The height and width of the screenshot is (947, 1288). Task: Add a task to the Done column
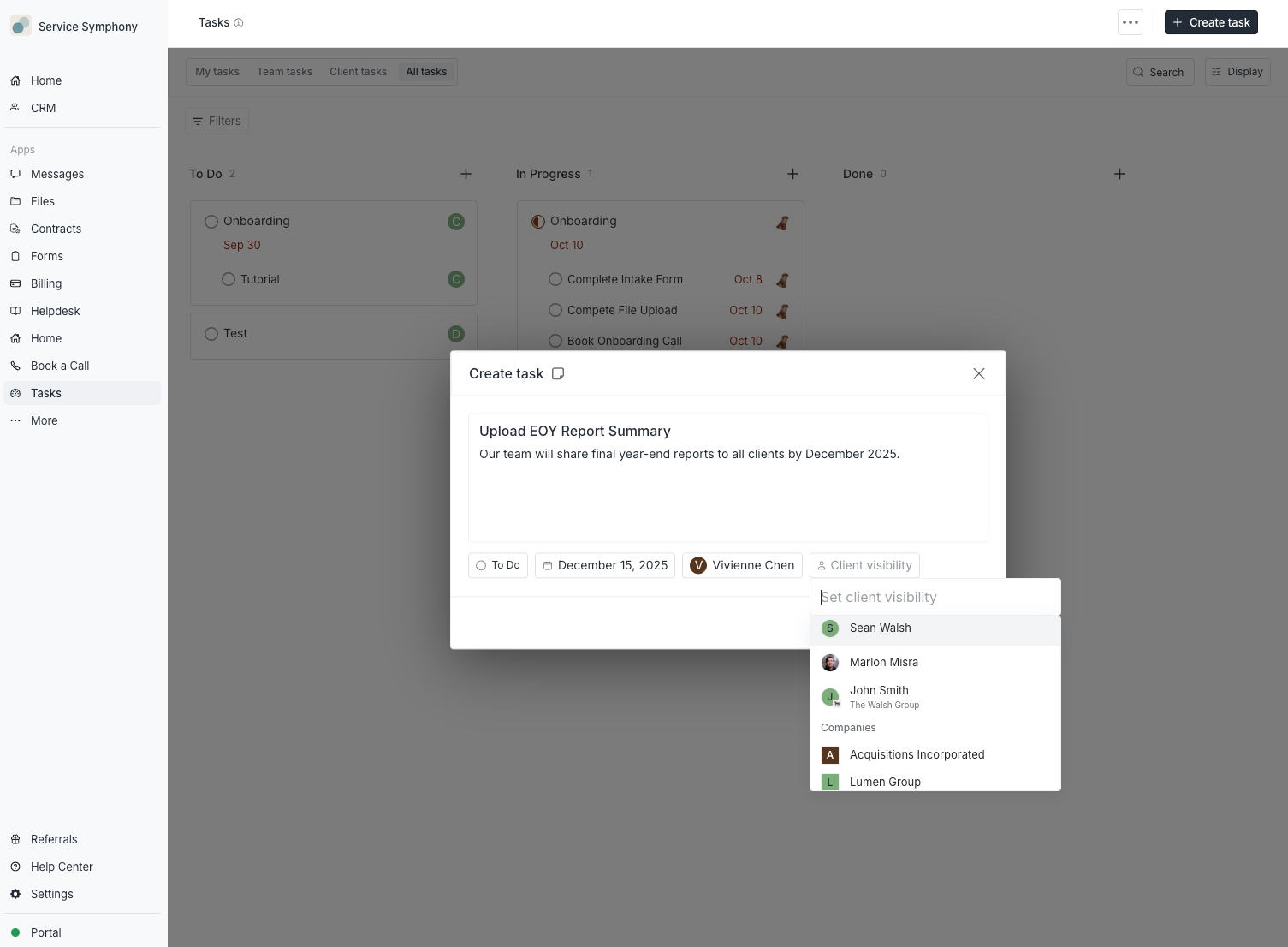pyautogui.click(x=1119, y=174)
